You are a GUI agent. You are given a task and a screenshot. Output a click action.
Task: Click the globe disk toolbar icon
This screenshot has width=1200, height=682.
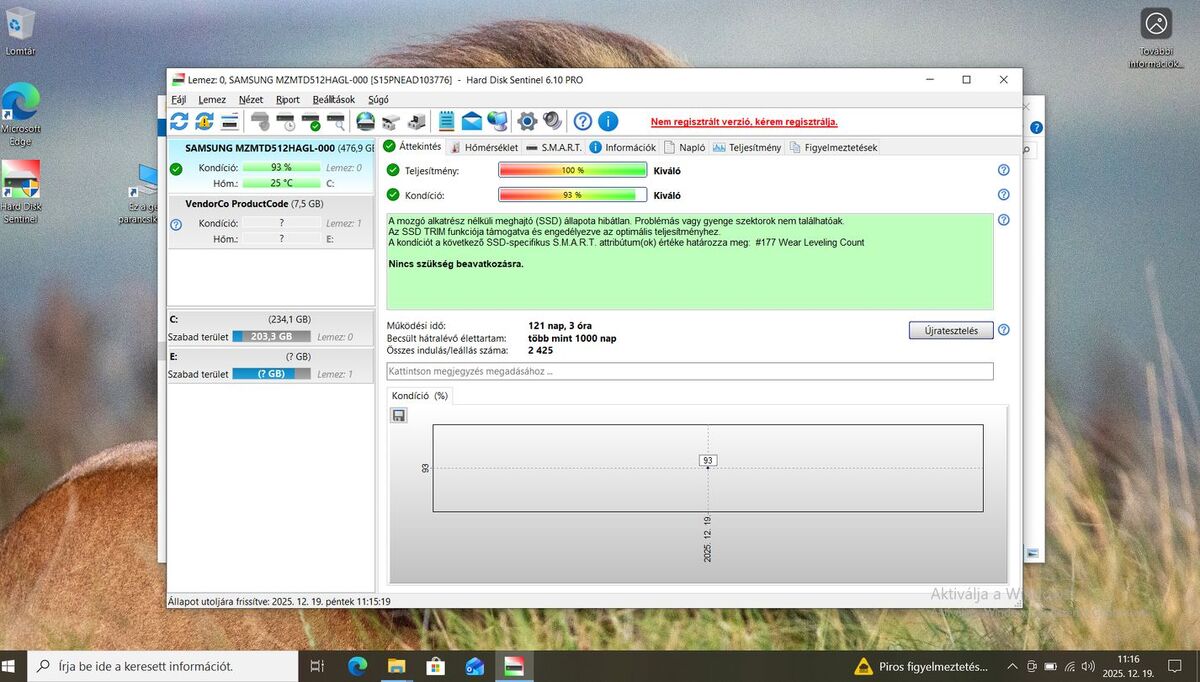click(366, 121)
